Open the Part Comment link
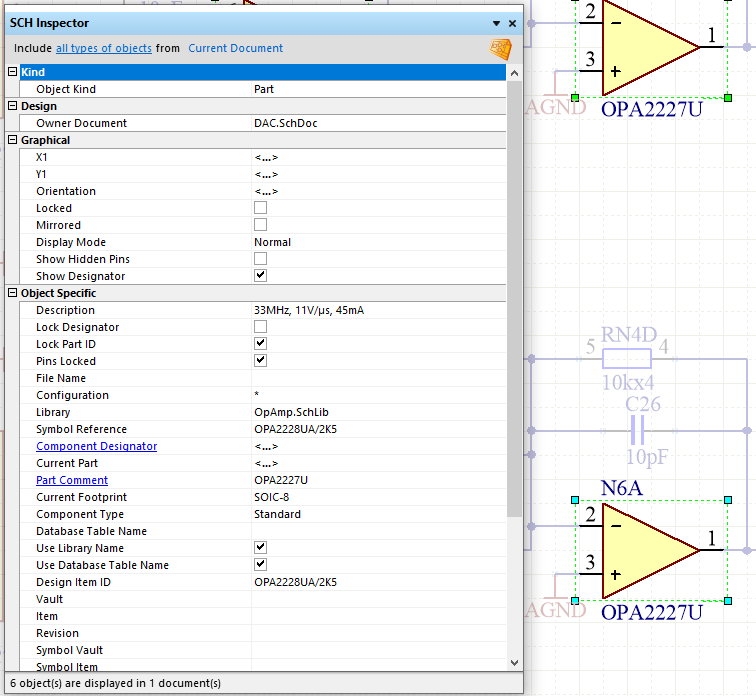Image resolution: width=756 pixels, height=696 pixels. 72,480
